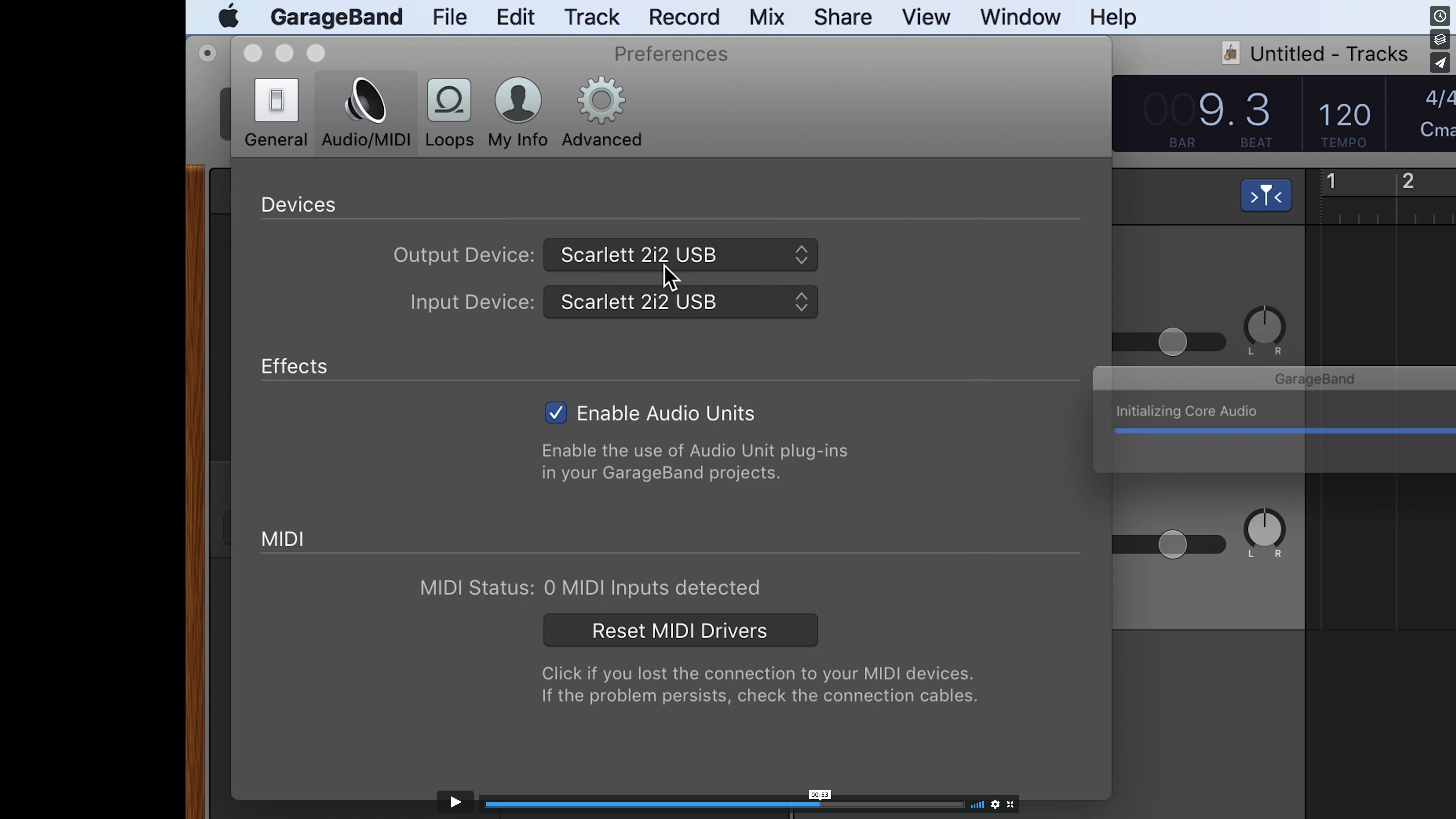Open the Advanced preferences tab
1456x819 pixels.
[601, 113]
